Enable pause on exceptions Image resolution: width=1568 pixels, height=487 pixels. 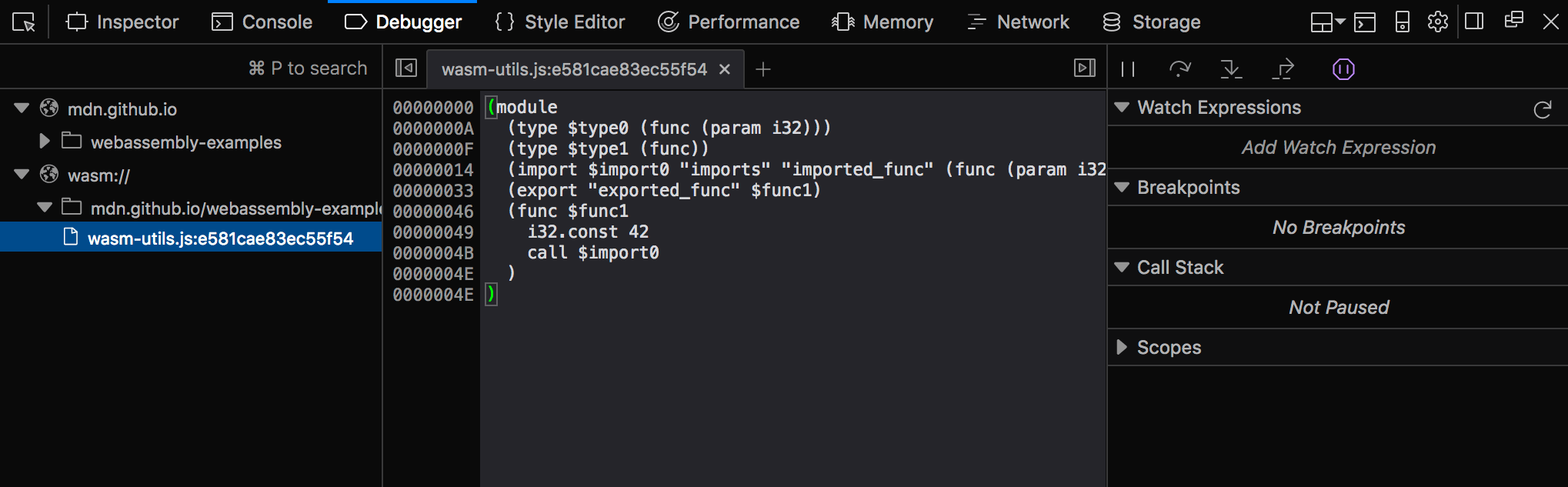pos(1343,68)
